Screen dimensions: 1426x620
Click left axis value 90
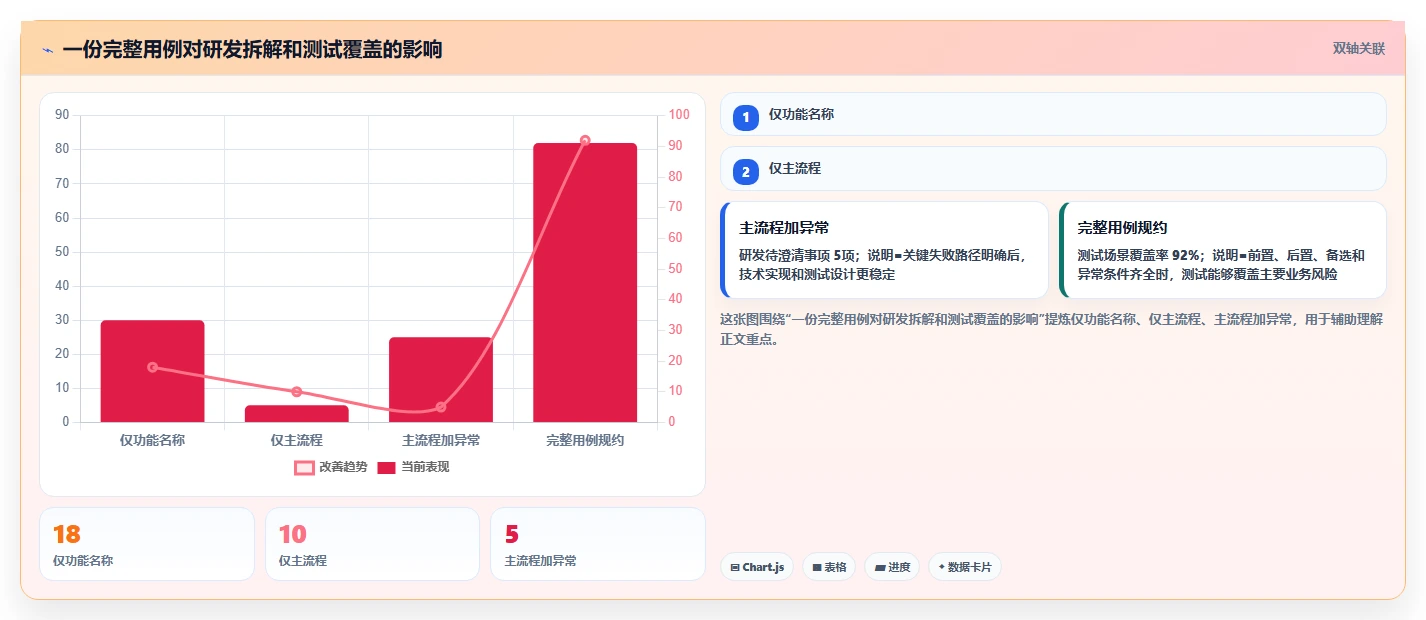(x=62, y=115)
